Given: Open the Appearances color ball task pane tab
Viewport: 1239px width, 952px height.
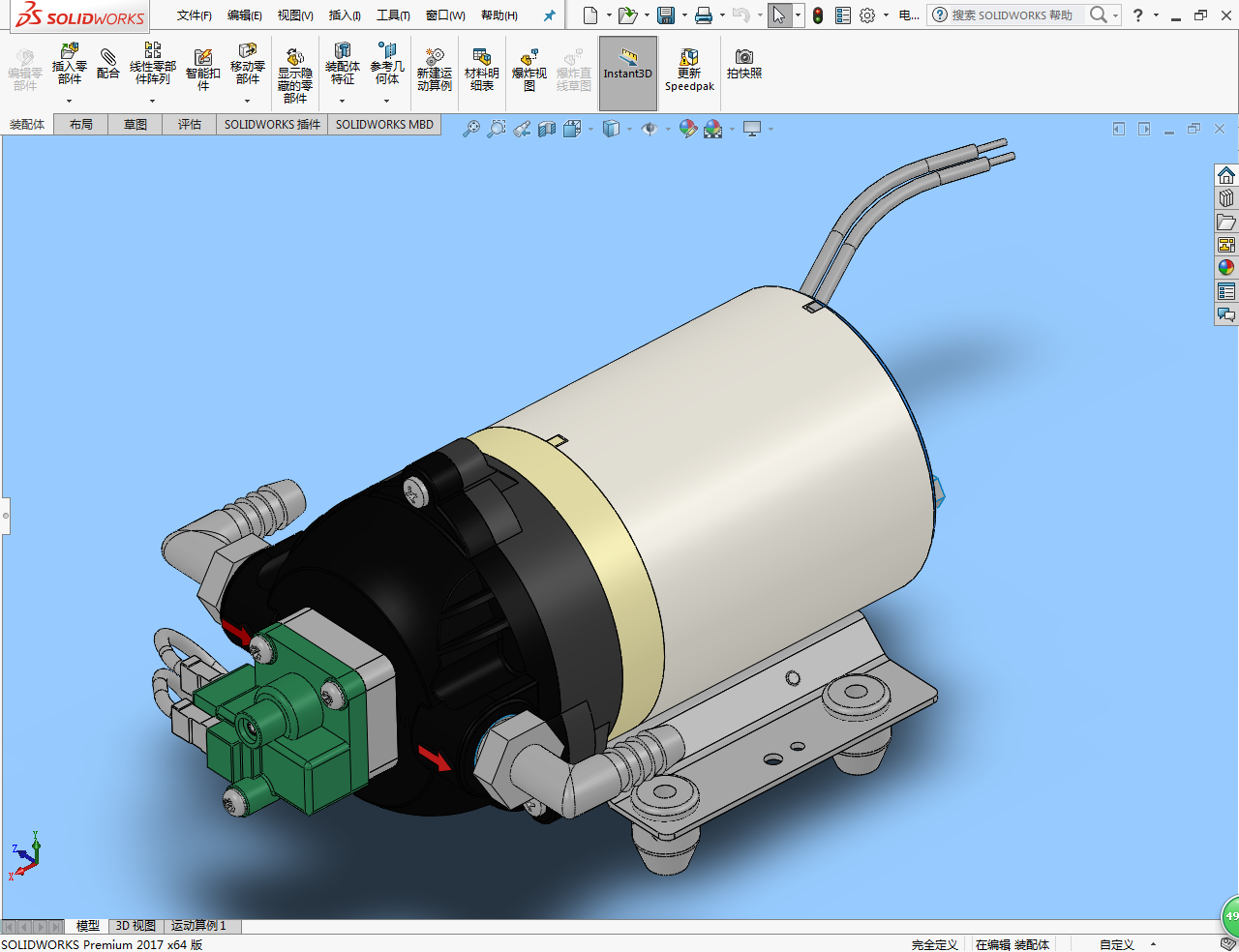Looking at the screenshot, I should click(1226, 268).
